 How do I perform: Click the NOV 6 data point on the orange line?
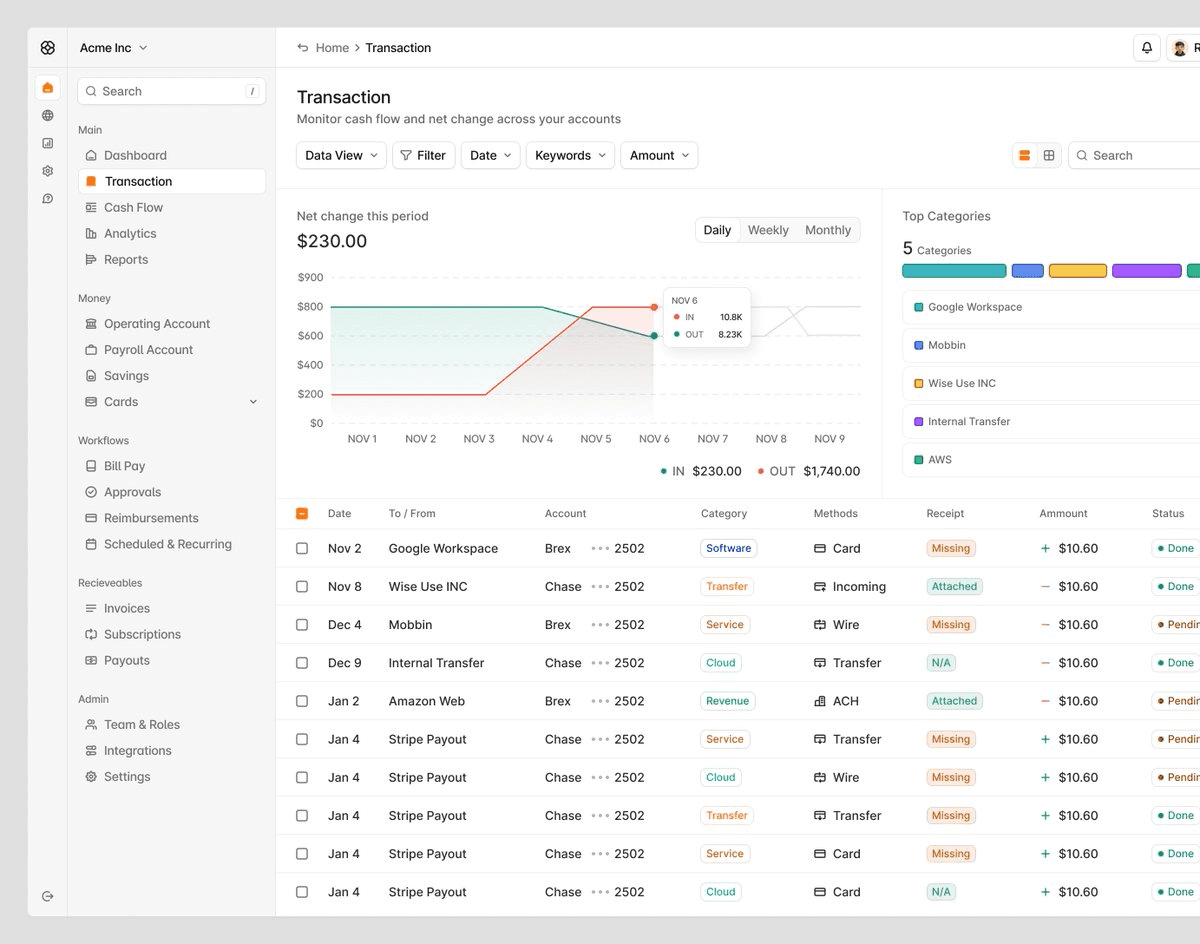pos(654,307)
